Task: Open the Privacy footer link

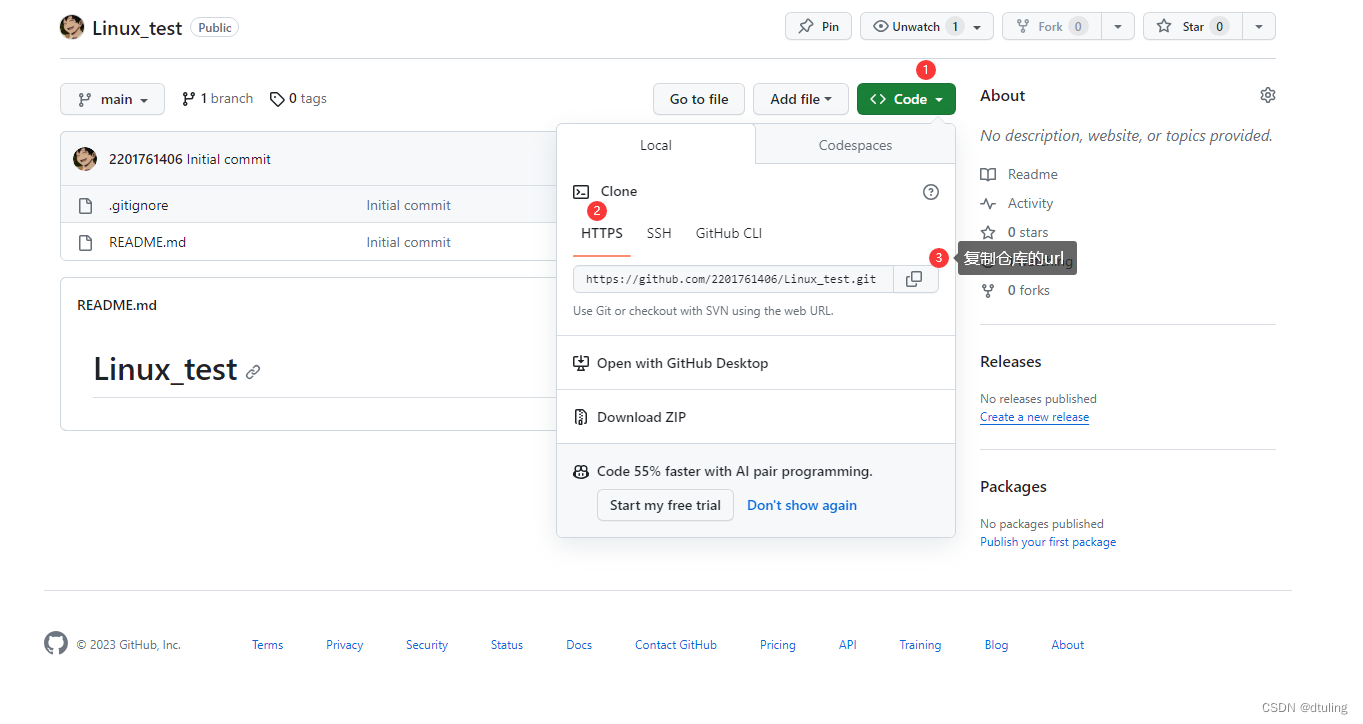Action: click(x=344, y=645)
